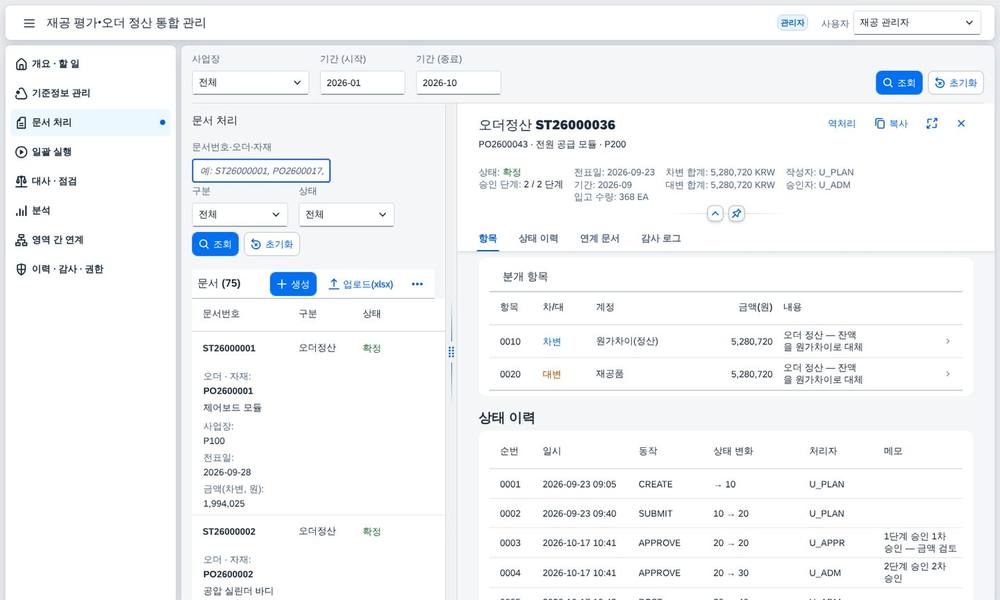Viewport: 1000px width, 600px height.
Task: Click the 기간 (시작) 2026-01 field
Action: tap(362, 83)
